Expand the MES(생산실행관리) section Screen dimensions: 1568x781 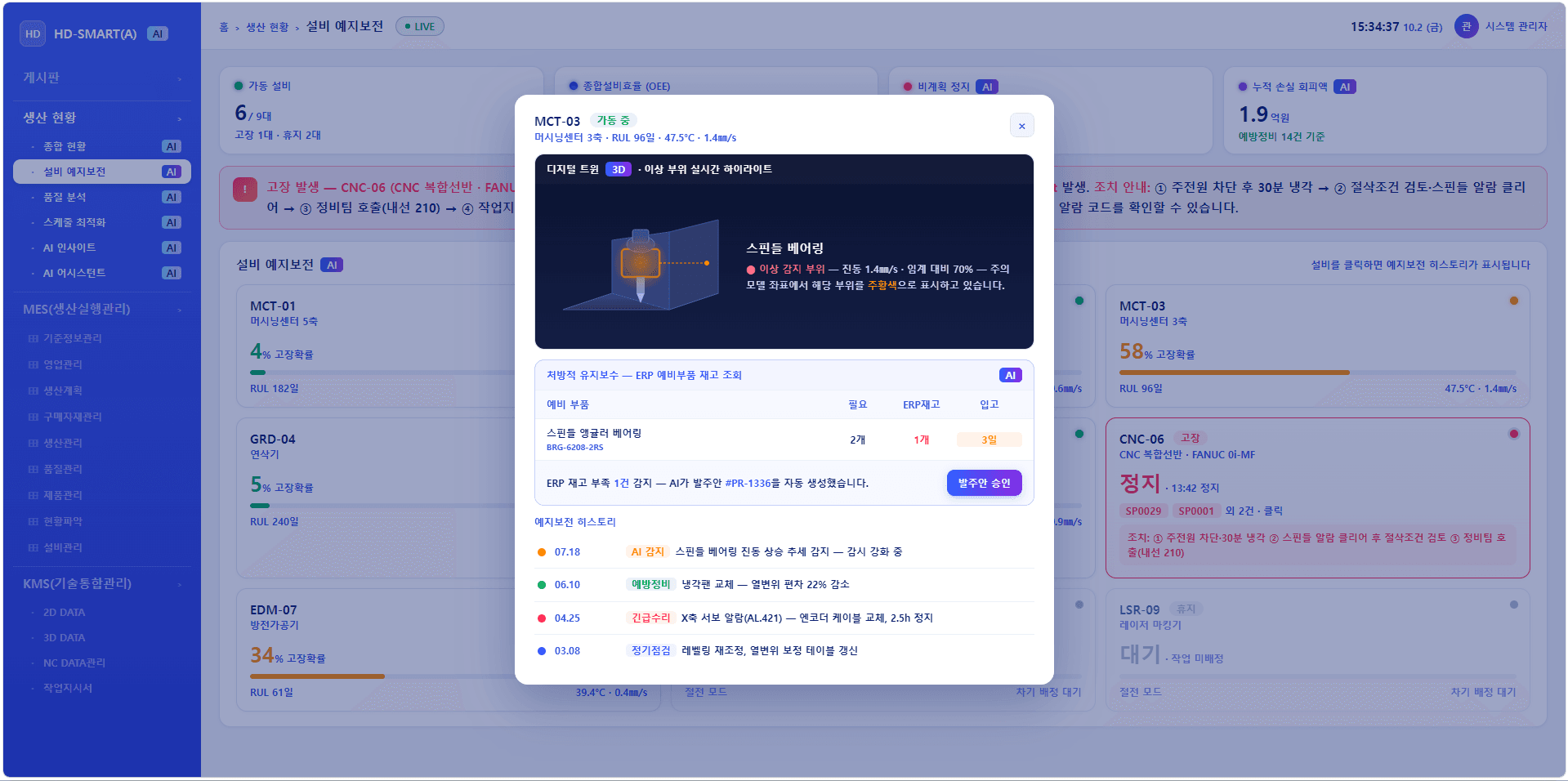[102, 309]
